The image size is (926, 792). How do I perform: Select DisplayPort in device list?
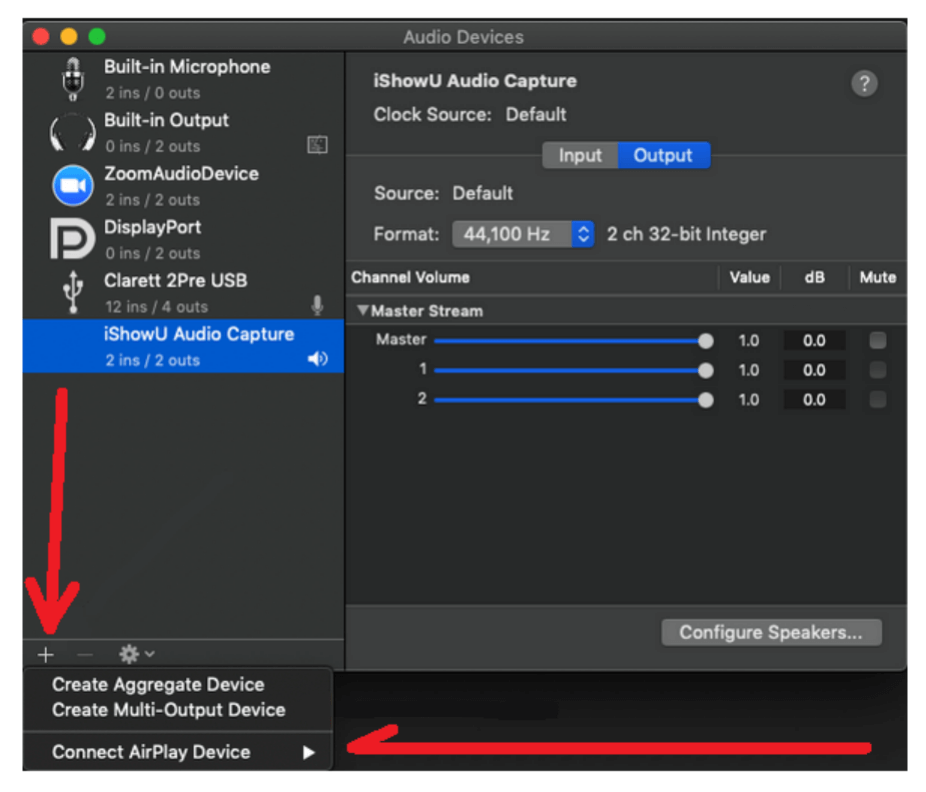[x=183, y=239]
